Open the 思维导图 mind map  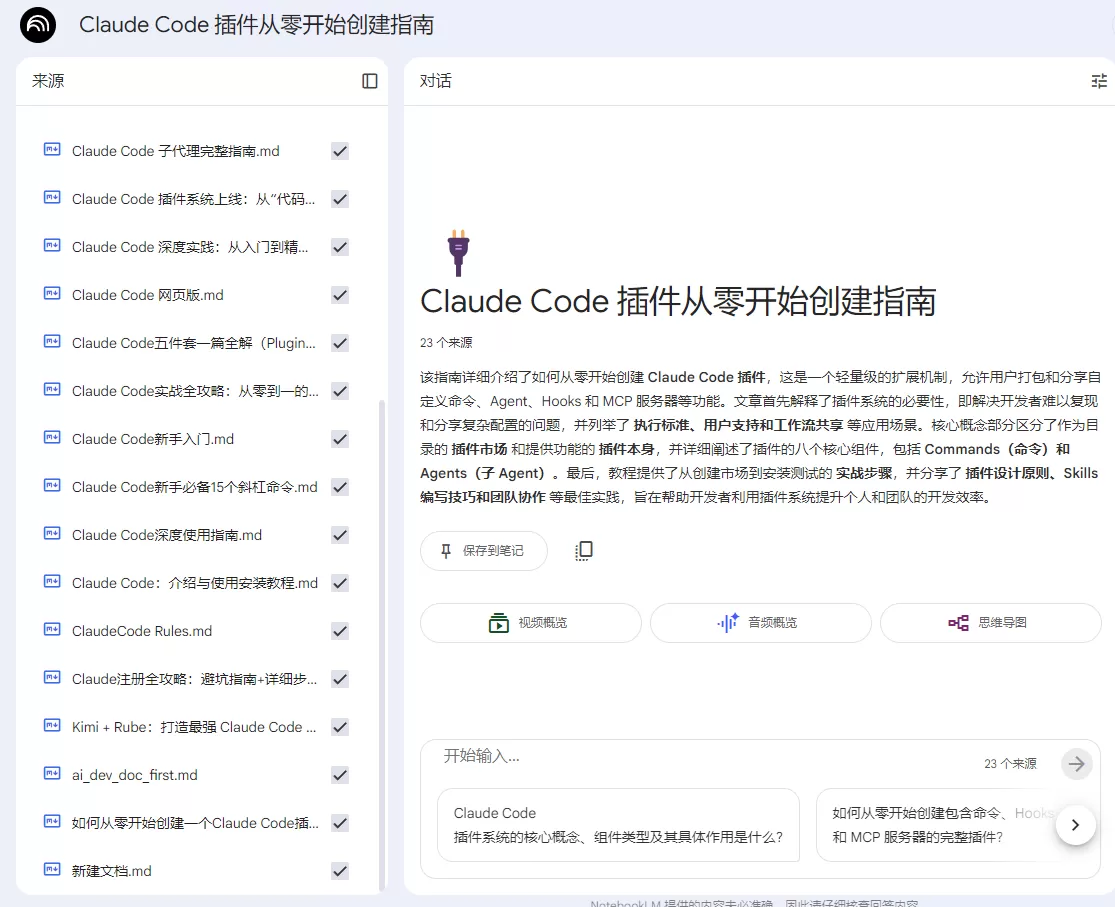[991, 623]
